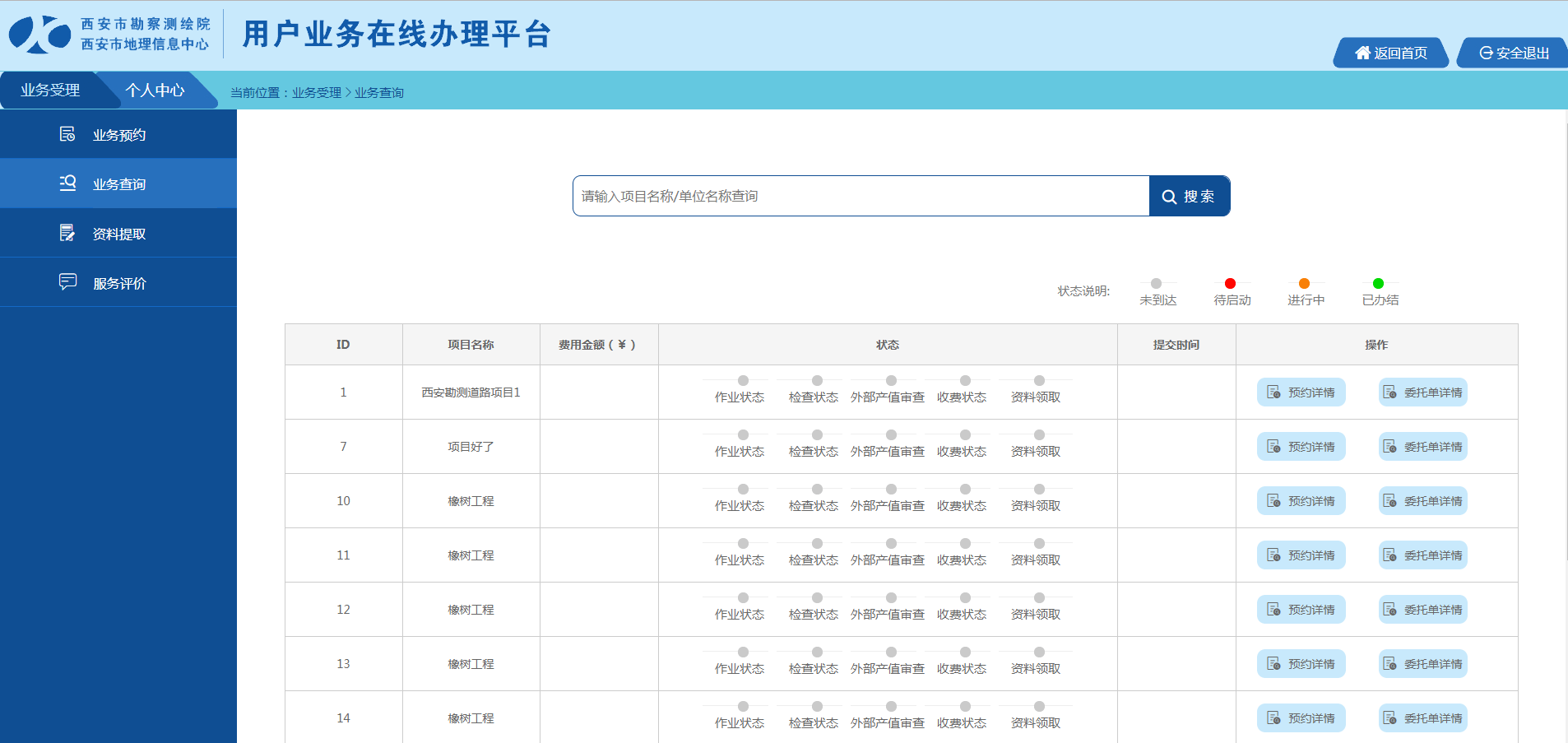
Task: Click the 搜索 button
Action: pos(1189,196)
